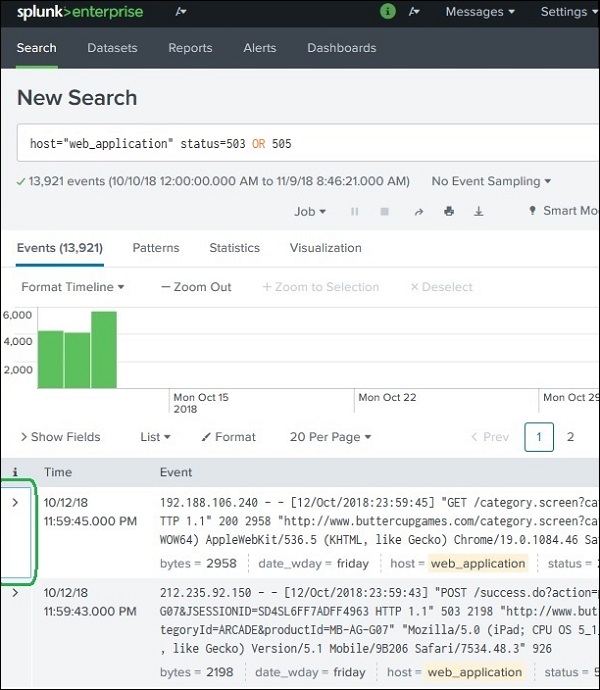
Task: Expand the second event at 11:59:43 PM
Action: tap(14, 593)
